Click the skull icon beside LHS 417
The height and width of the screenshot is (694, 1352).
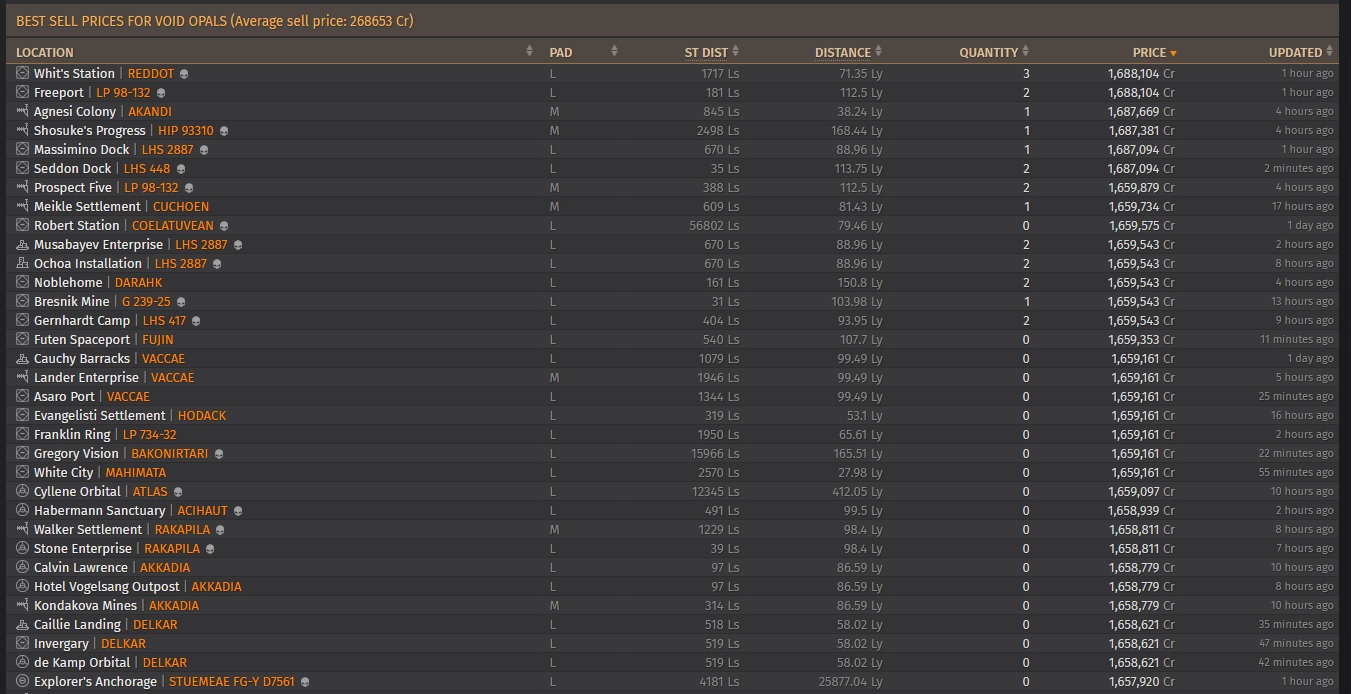(196, 321)
